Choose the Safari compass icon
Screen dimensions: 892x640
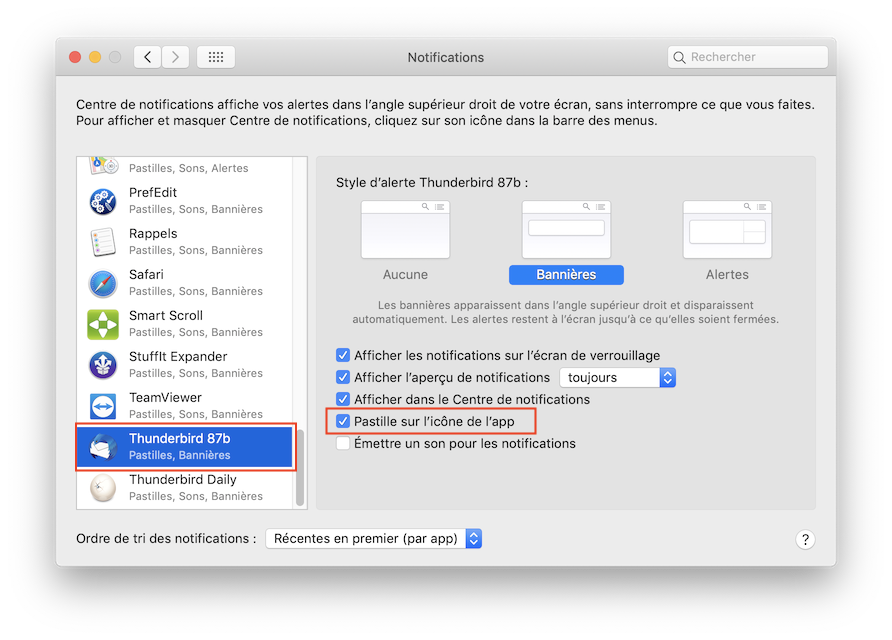[x=103, y=283]
